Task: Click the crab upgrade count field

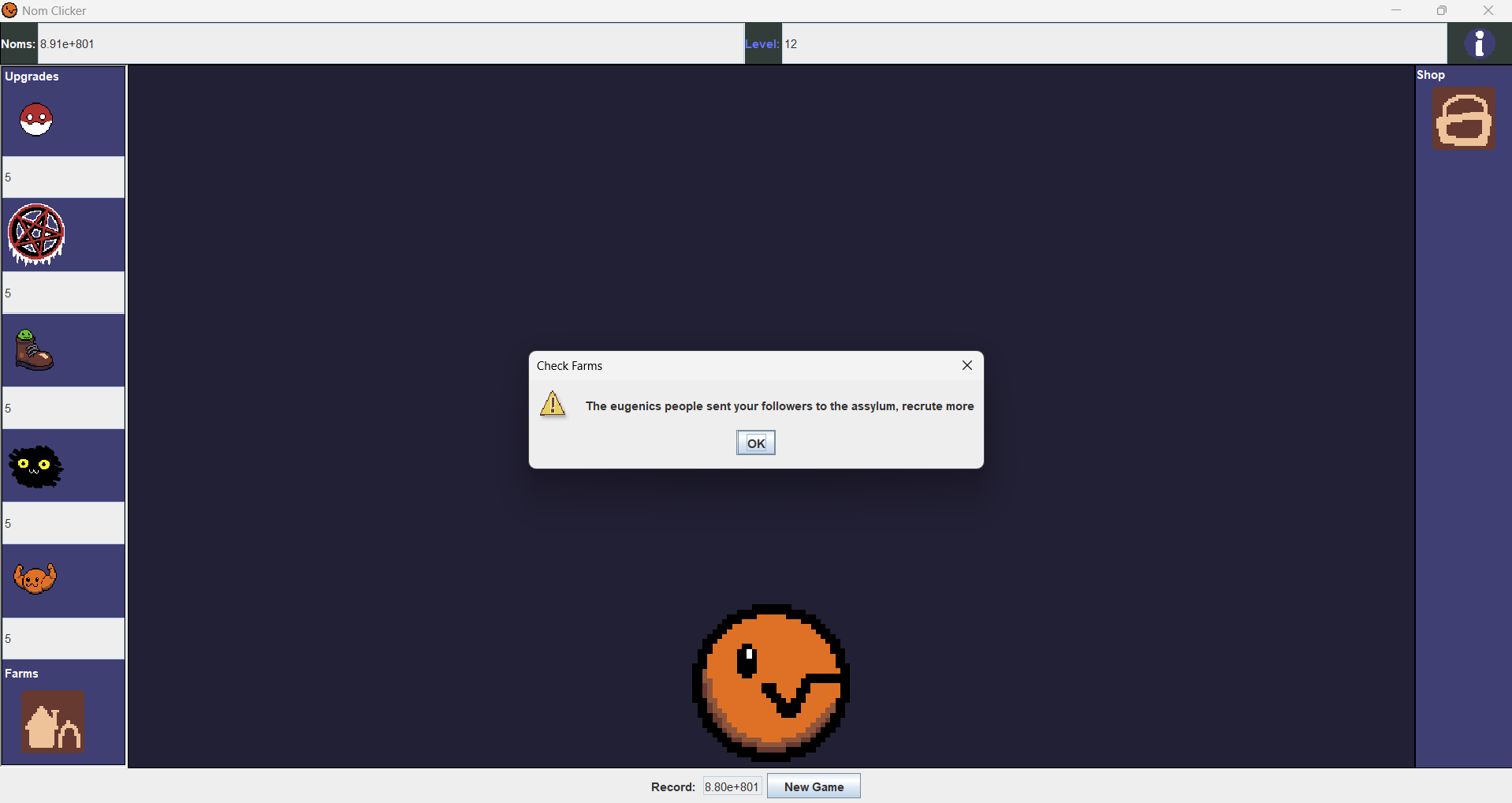Action: (x=63, y=638)
